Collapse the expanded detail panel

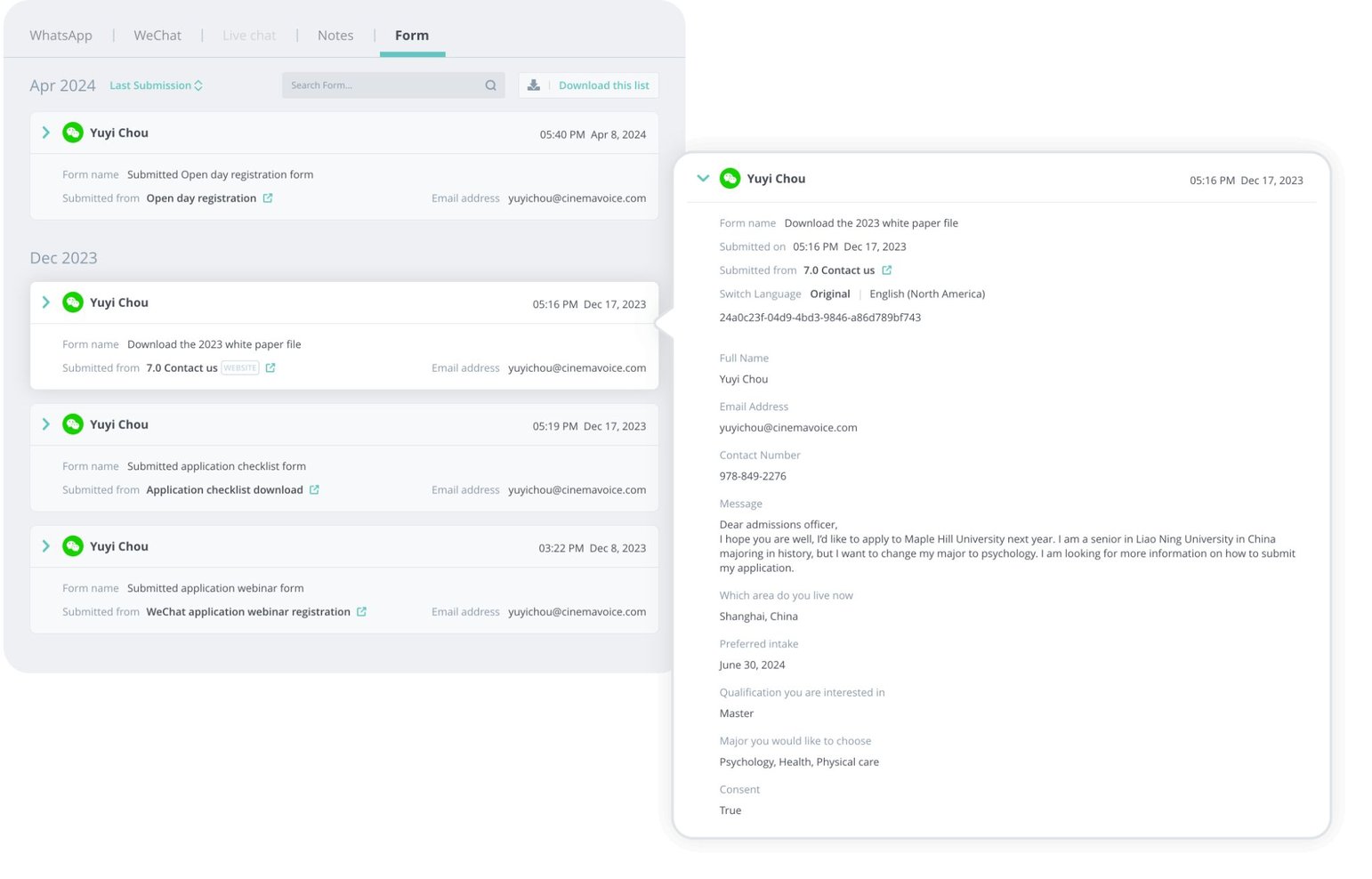703,178
